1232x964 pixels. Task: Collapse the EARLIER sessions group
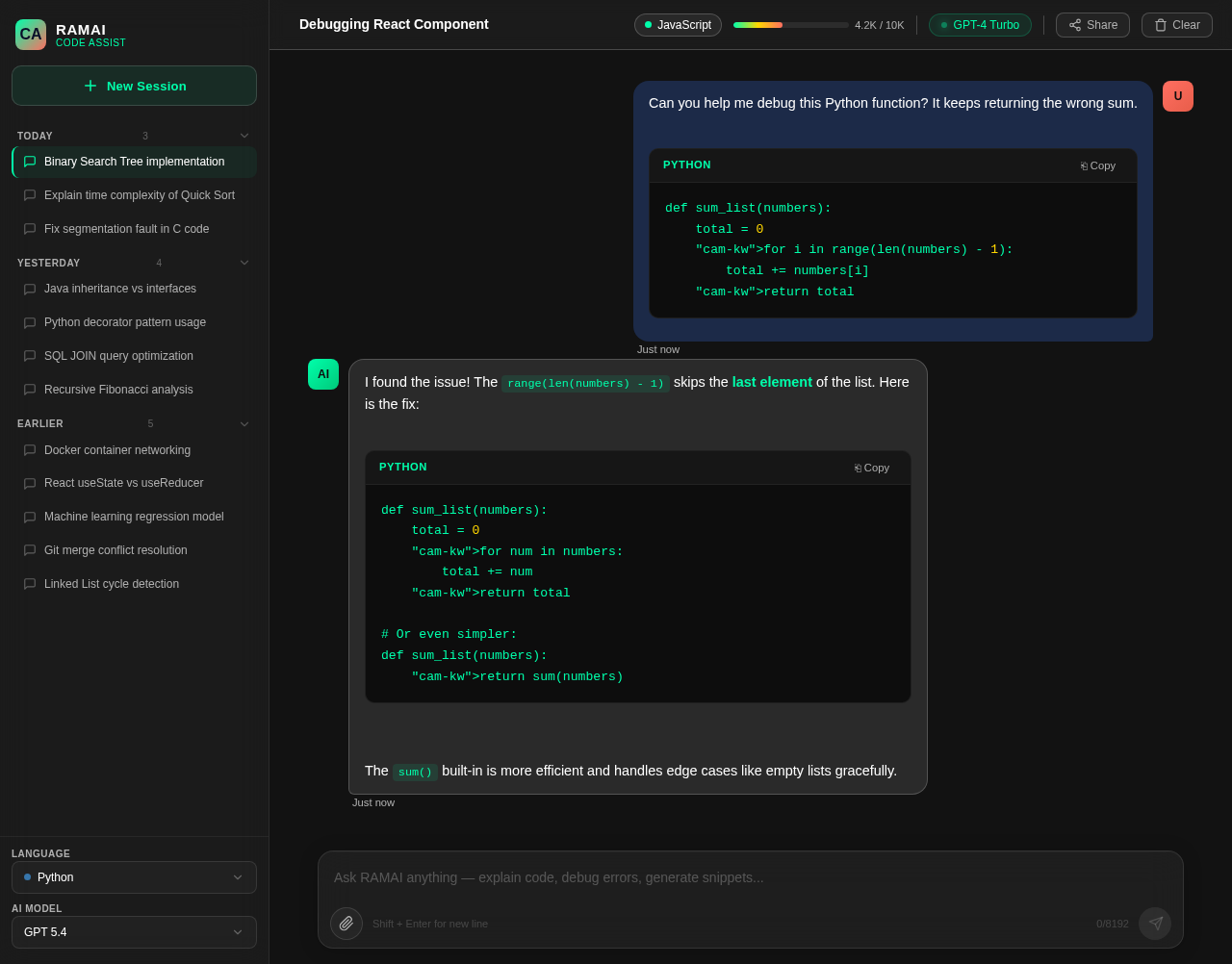pos(244,424)
